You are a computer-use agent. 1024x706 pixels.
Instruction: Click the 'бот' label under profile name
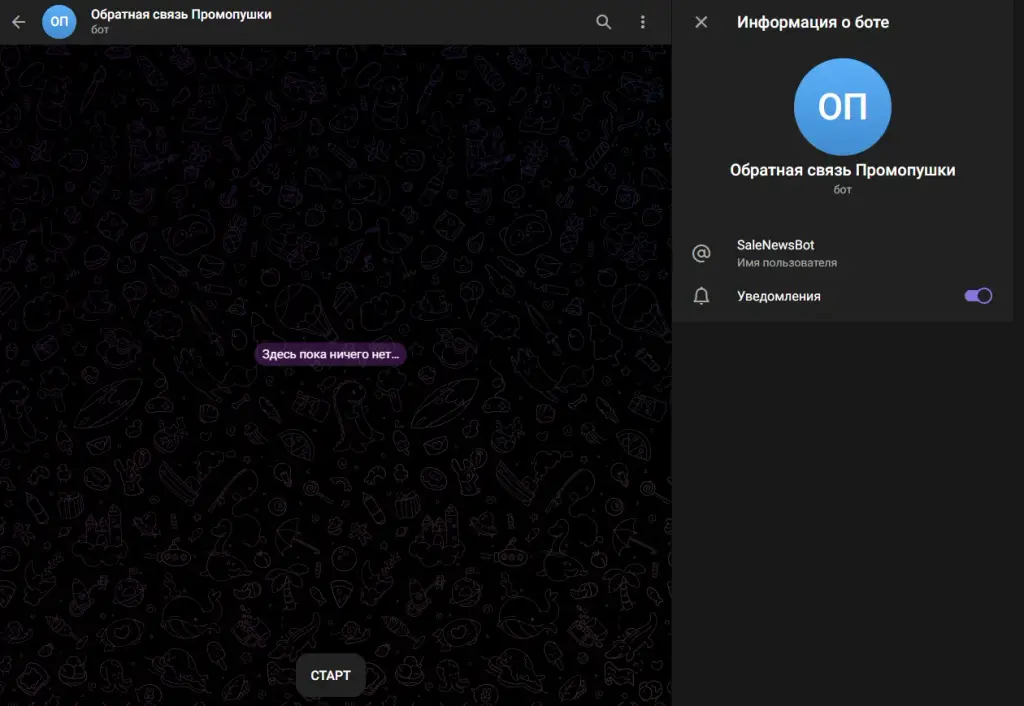click(842, 189)
